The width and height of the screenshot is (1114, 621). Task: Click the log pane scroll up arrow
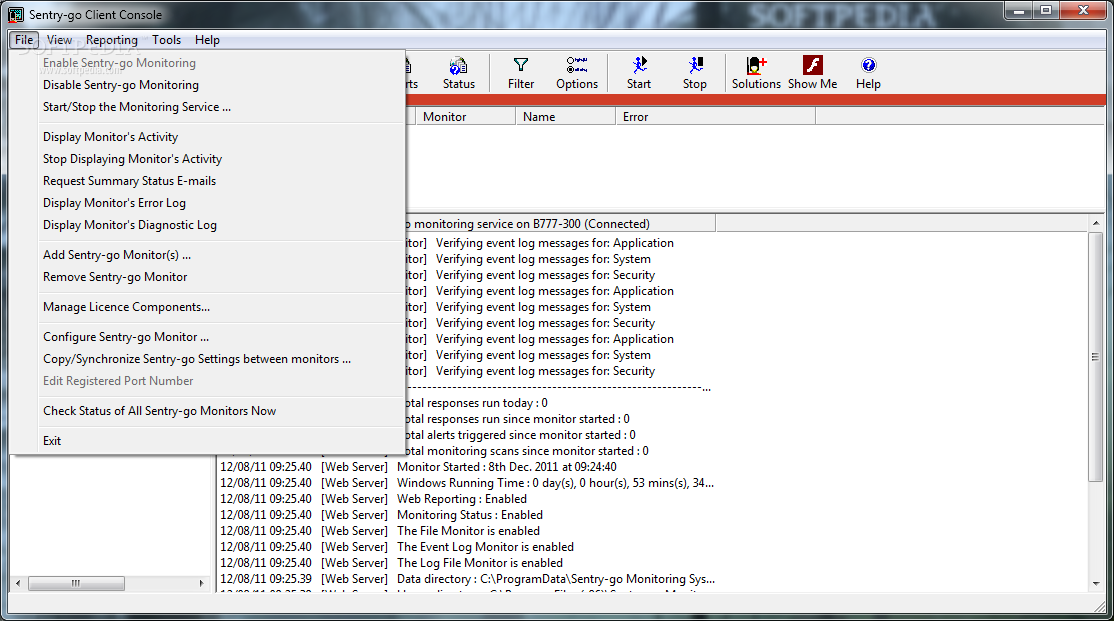pyautogui.click(x=1096, y=223)
